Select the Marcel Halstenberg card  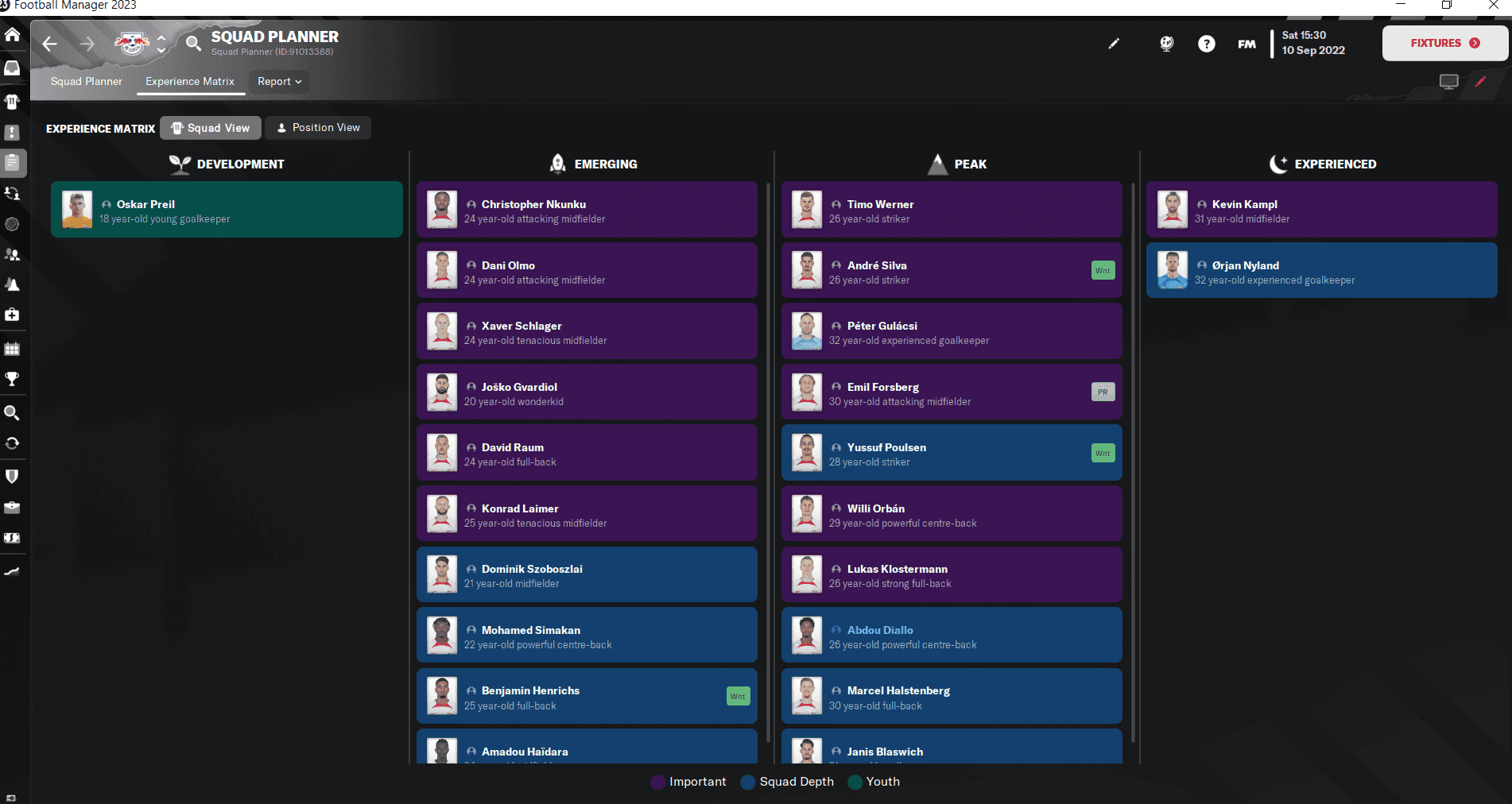click(952, 696)
